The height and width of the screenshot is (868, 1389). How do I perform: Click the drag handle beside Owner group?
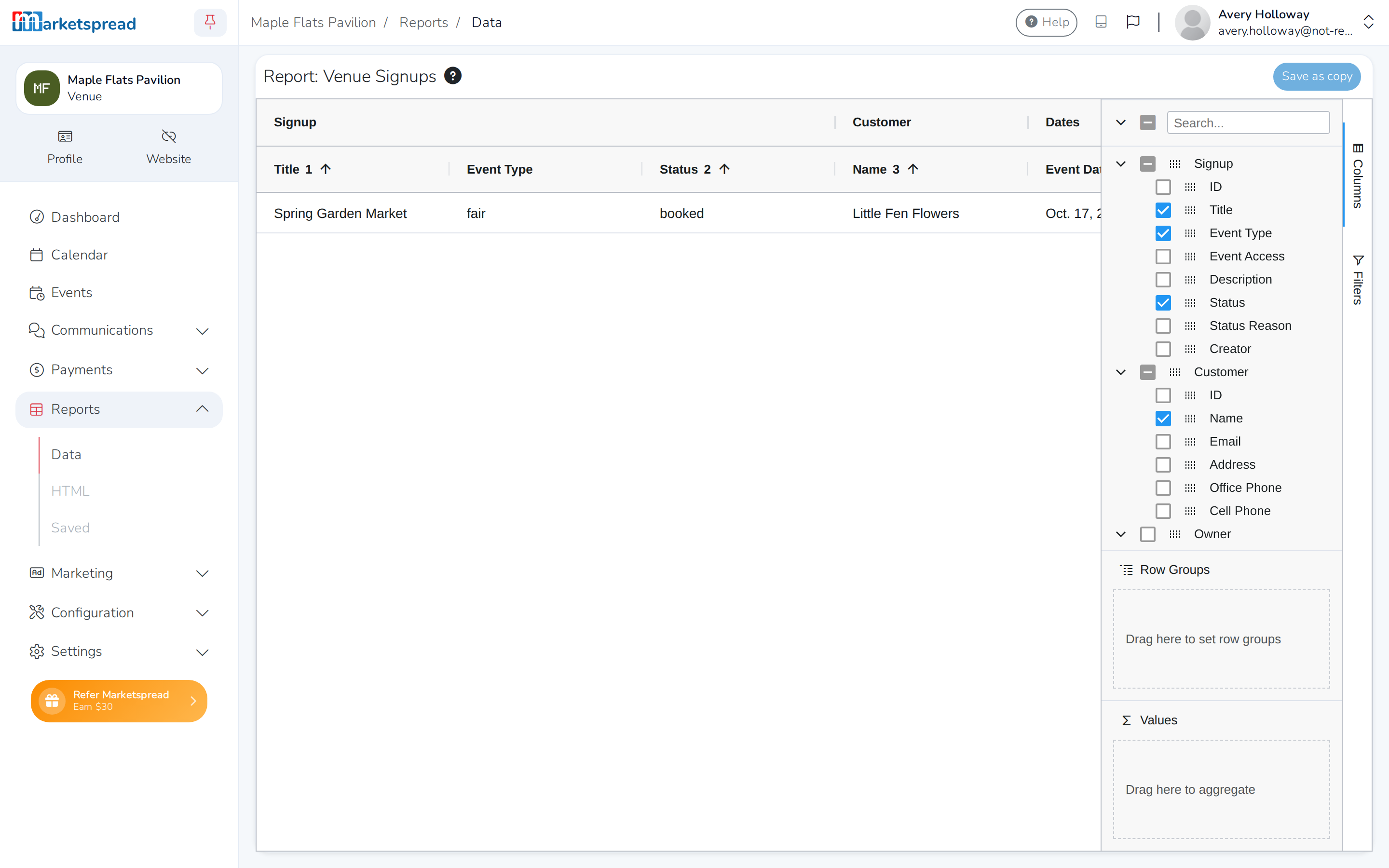(x=1174, y=534)
